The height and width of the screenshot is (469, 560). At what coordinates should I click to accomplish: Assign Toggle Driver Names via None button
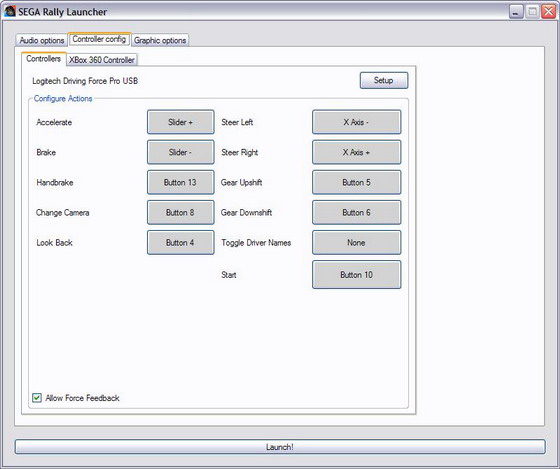click(356, 243)
